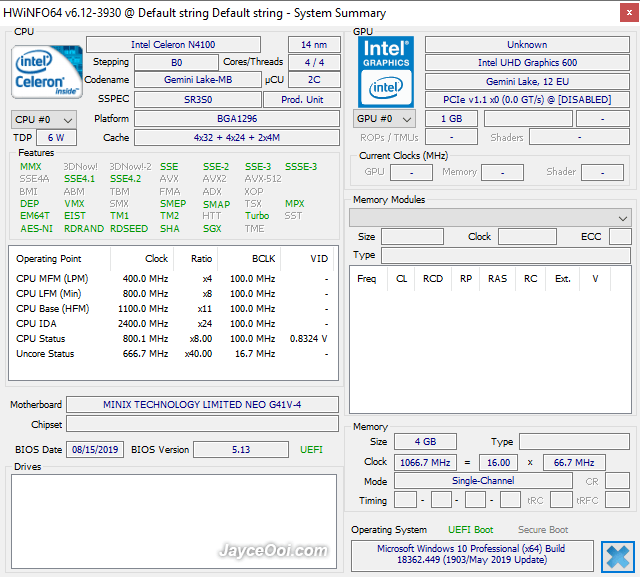Click the RAS column header
Screen dimensions: 640x577
[497, 279]
